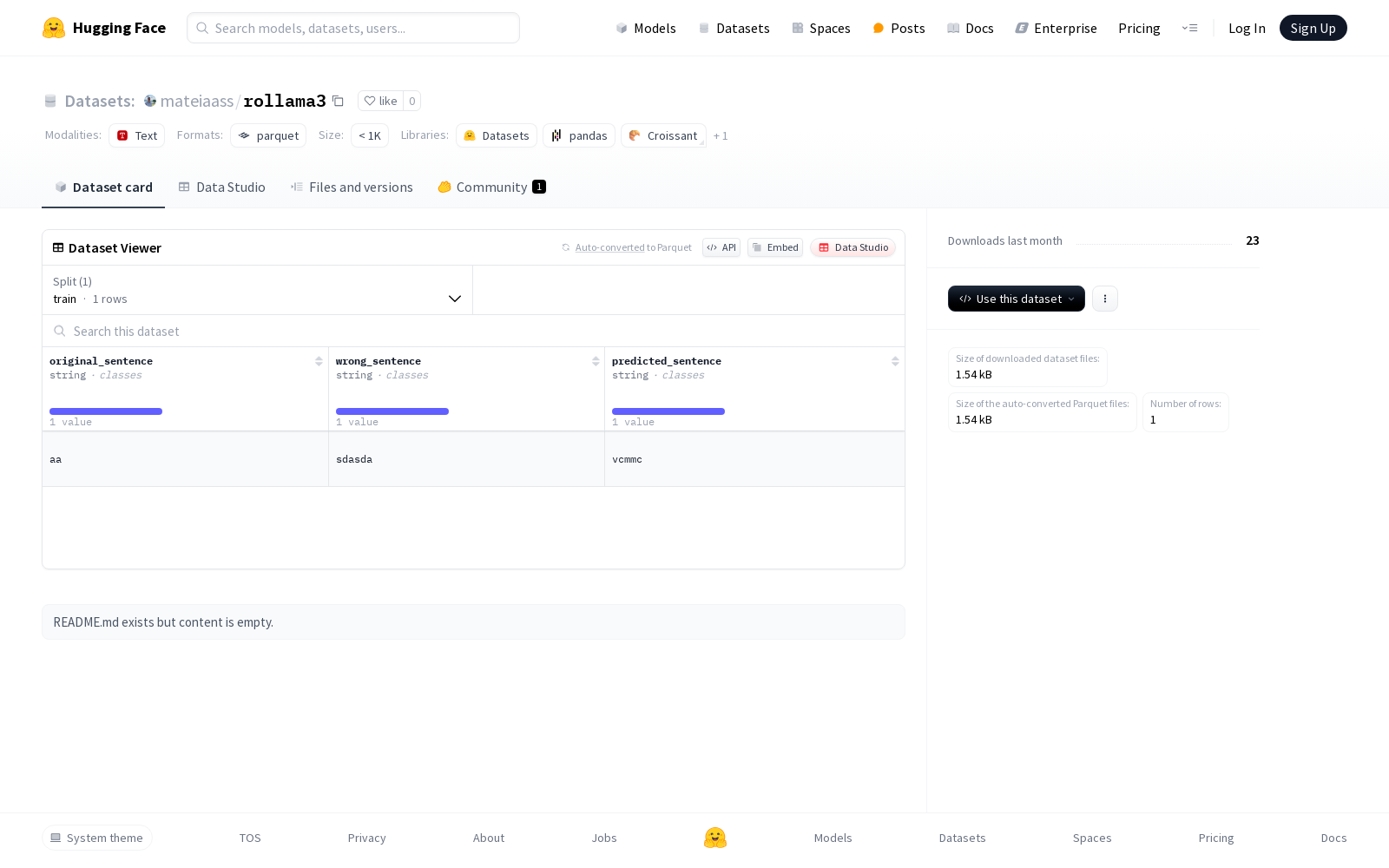Screen dimensions: 1389x868
Task: Open the Privacy footer link
Action: click(x=366, y=838)
